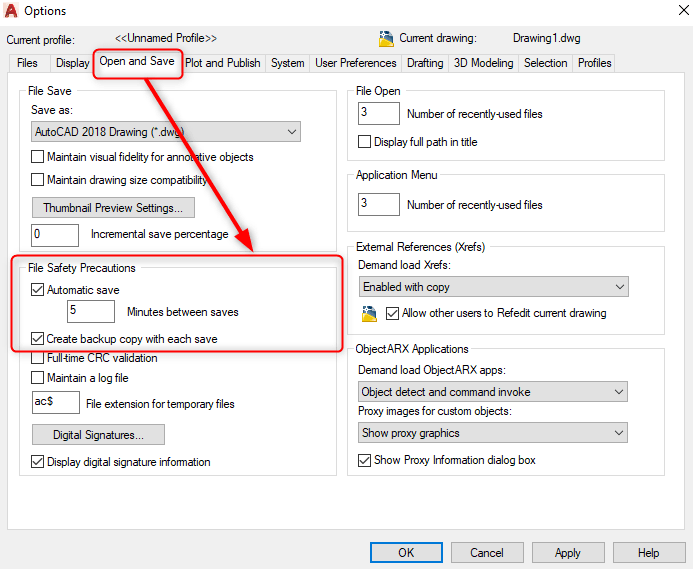Switch to the Drafting tab

coord(425,63)
